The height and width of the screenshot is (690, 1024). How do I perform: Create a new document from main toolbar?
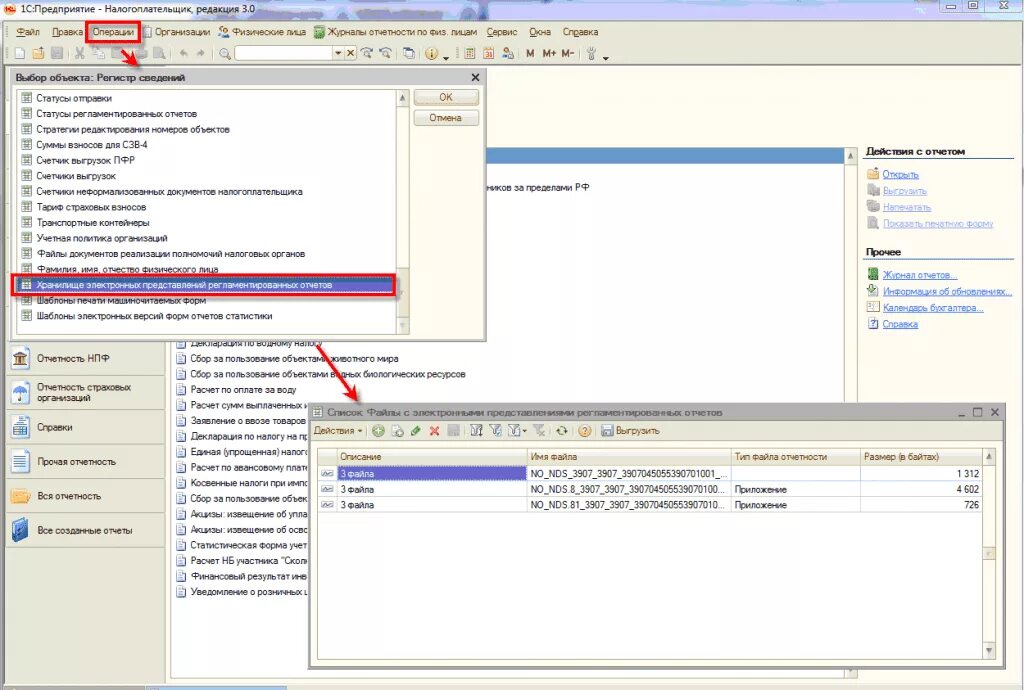pos(20,54)
